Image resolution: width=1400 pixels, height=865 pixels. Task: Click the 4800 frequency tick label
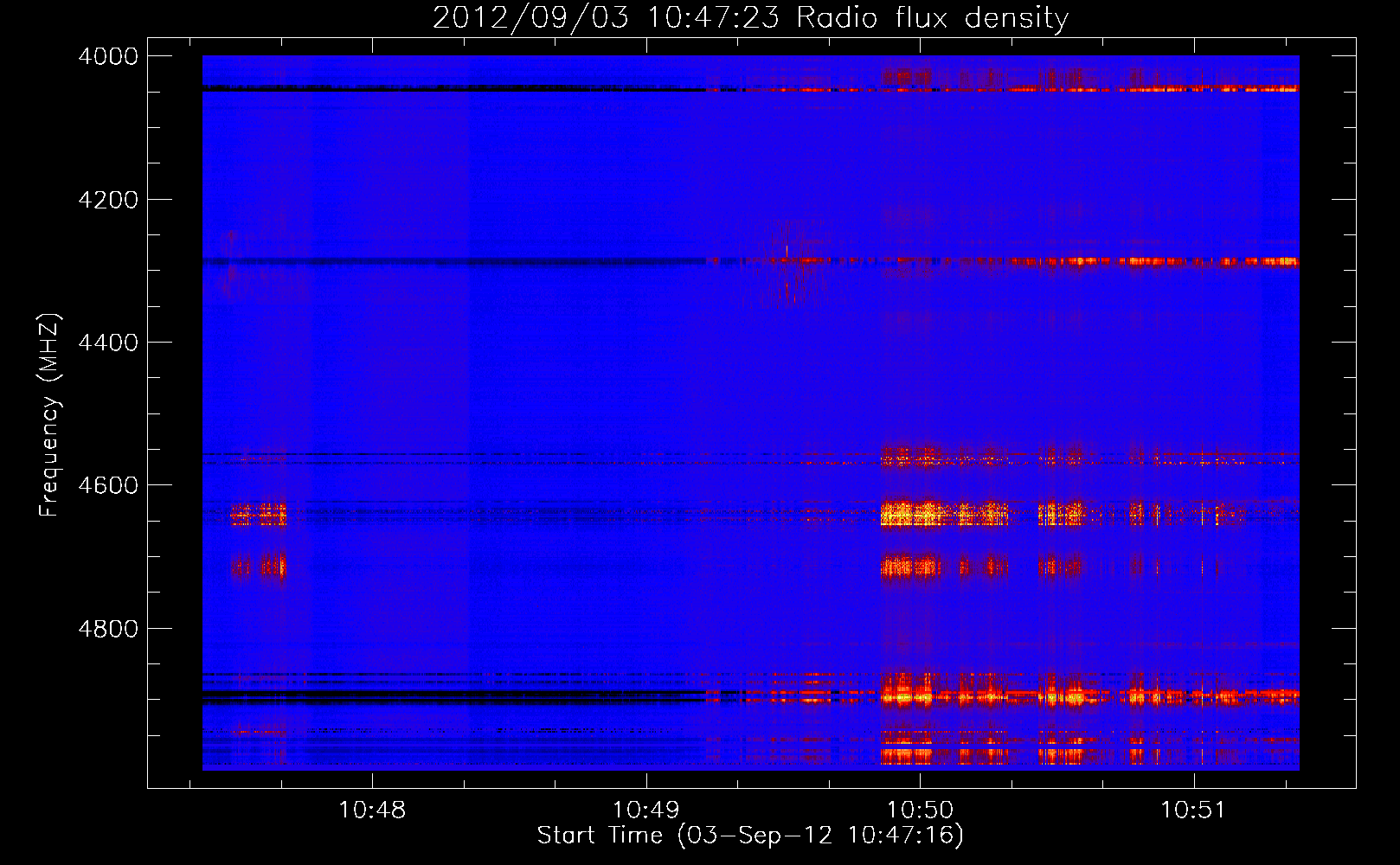[x=108, y=629]
